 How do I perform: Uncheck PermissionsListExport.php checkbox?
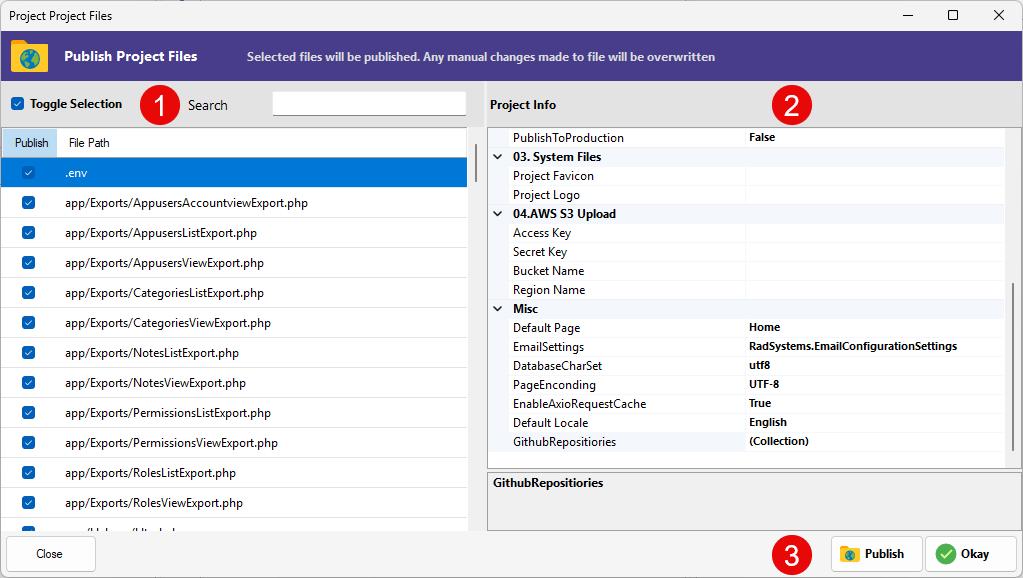pos(28,413)
